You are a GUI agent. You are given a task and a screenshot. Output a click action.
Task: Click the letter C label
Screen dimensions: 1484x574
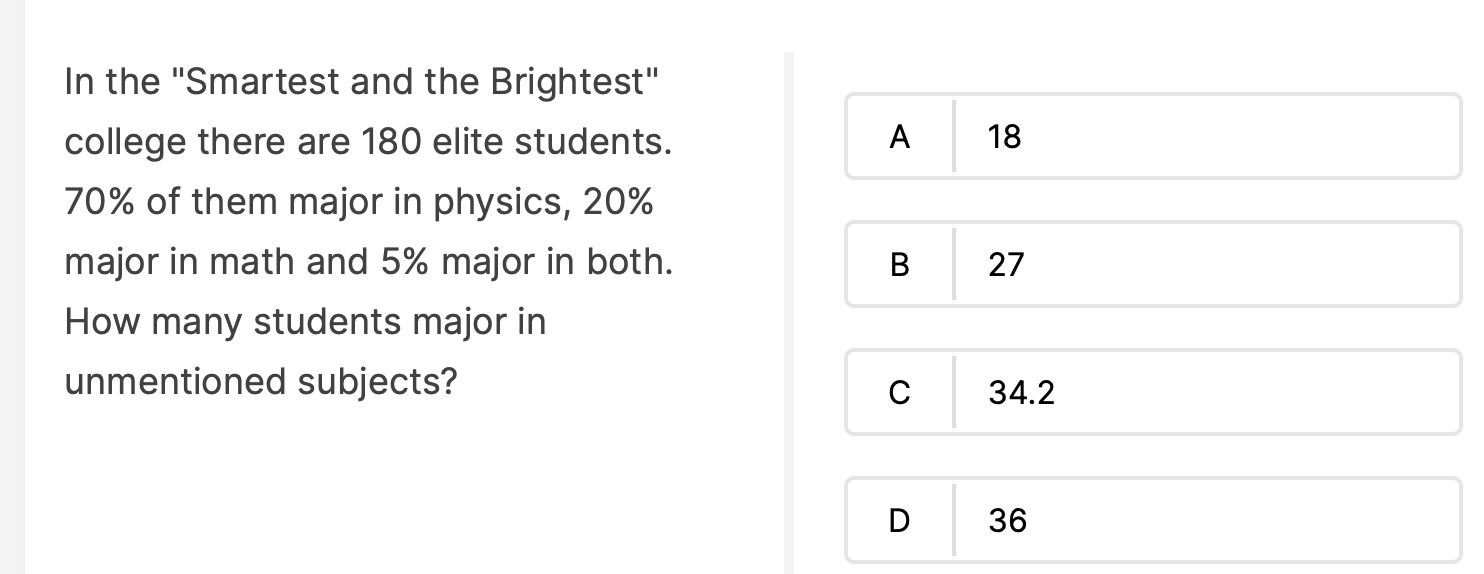tap(899, 393)
